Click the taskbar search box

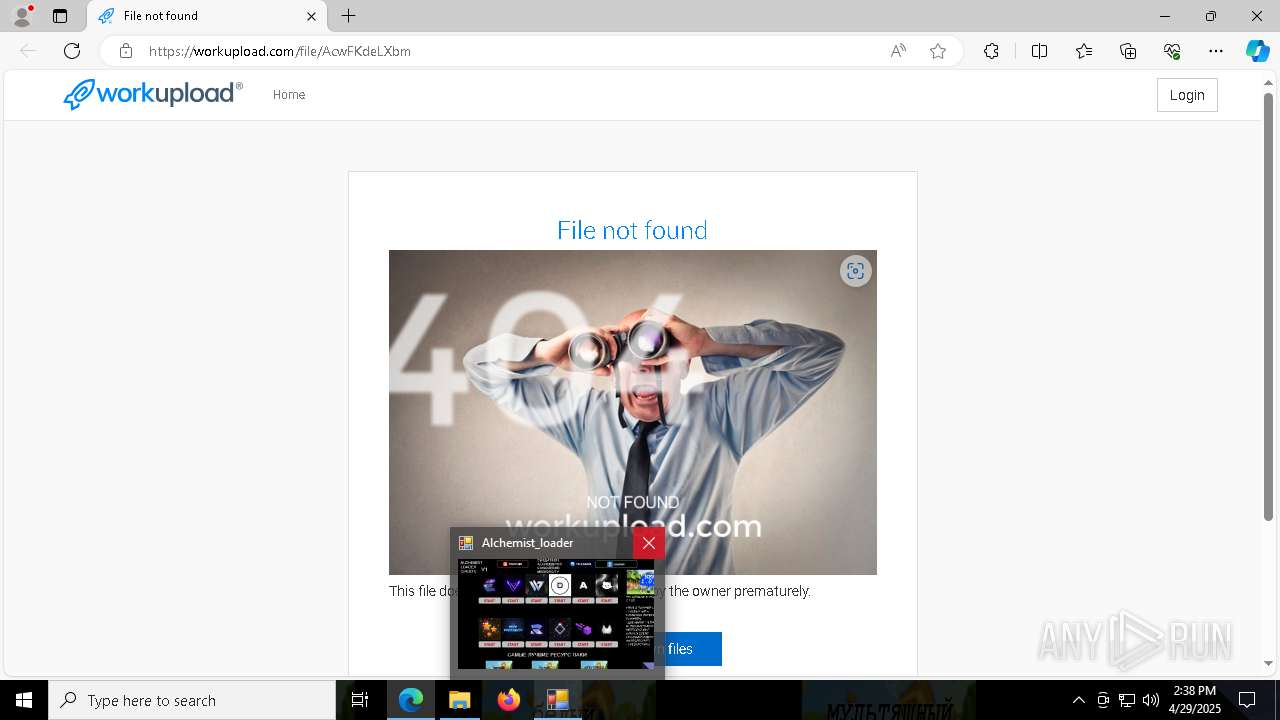click(192, 700)
